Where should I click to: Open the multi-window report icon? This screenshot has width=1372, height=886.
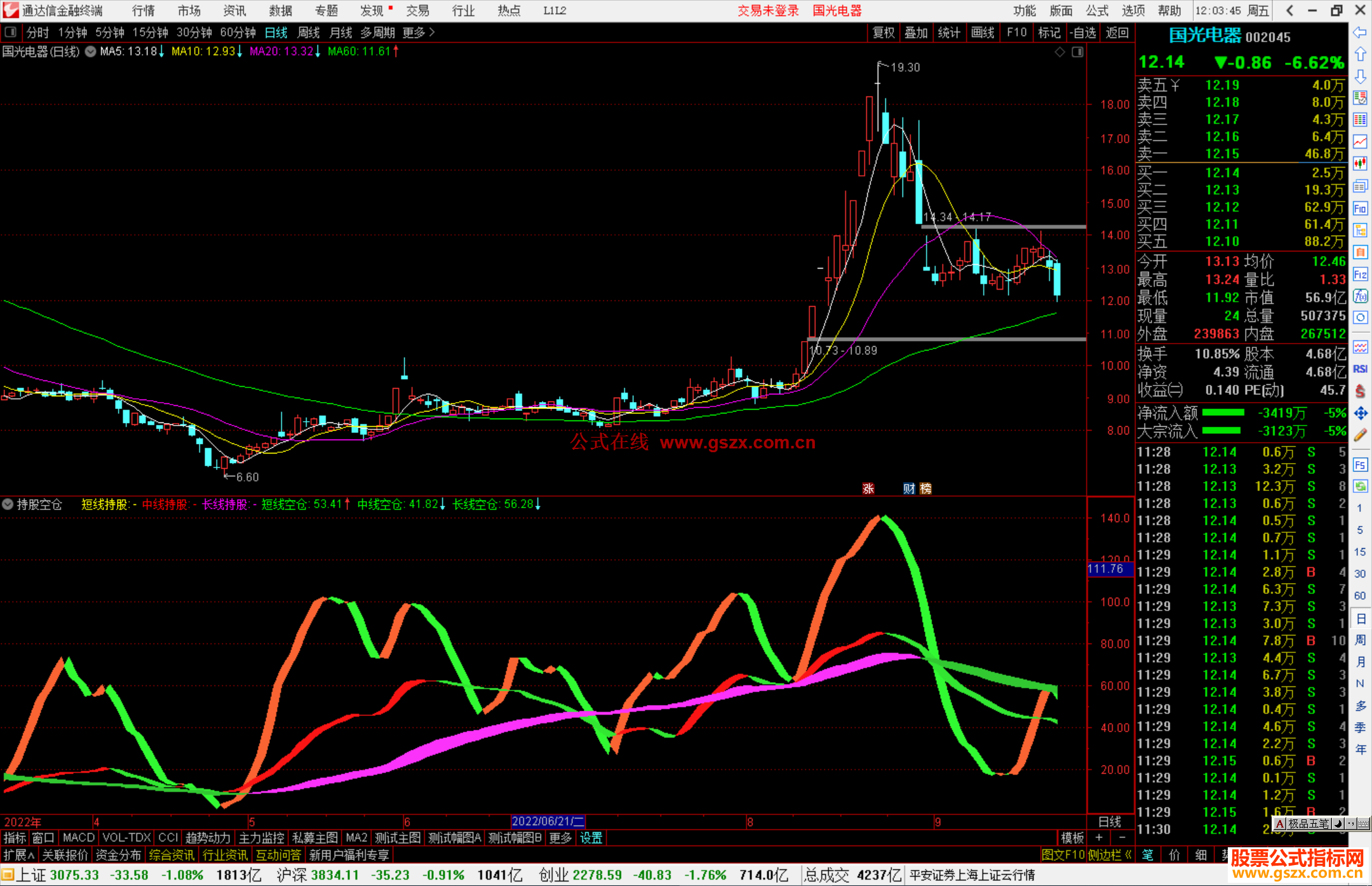(1360, 186)
